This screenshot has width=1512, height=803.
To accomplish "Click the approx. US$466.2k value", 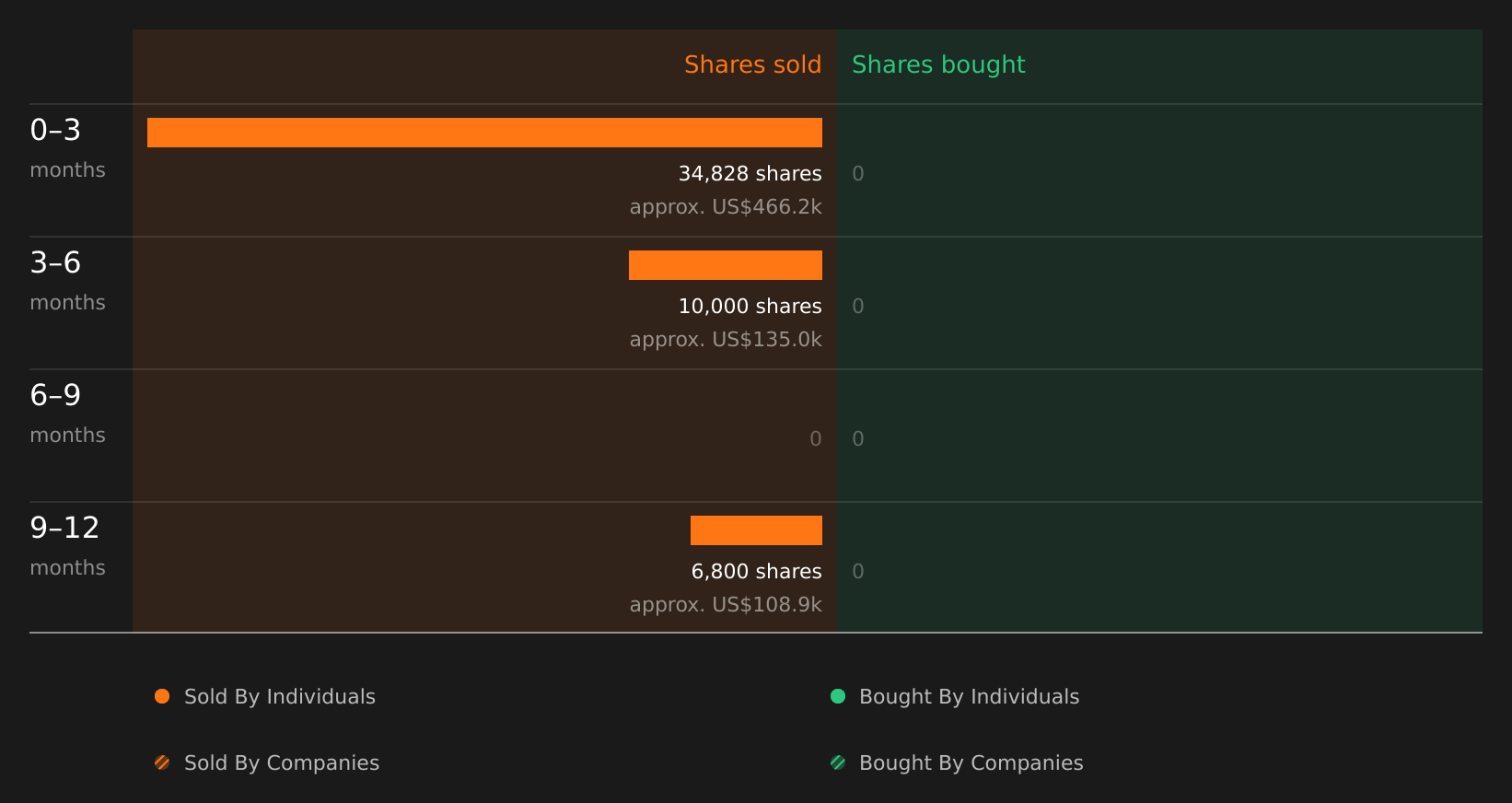I will 726,207.
